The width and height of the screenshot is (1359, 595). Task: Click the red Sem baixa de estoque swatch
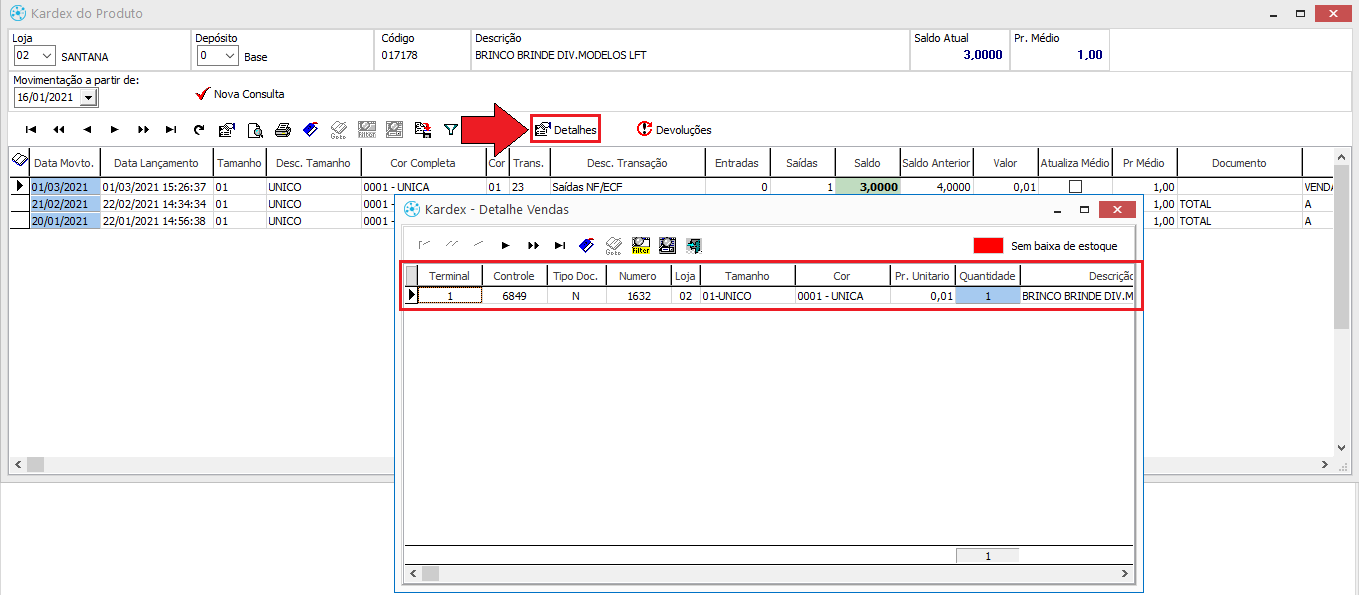[988, 245]
